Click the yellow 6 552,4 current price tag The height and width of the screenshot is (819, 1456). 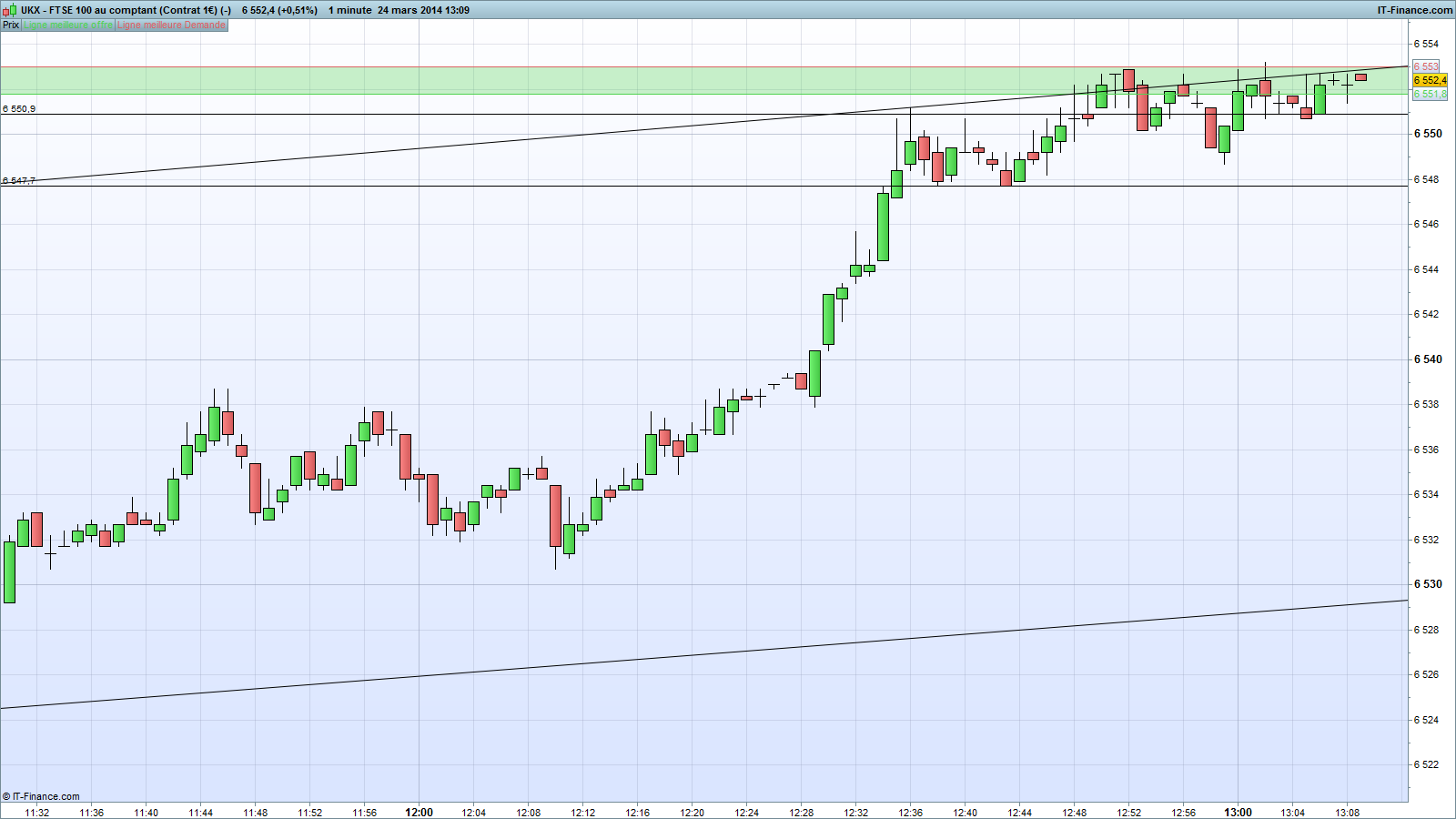click(x=1430, y=80)
